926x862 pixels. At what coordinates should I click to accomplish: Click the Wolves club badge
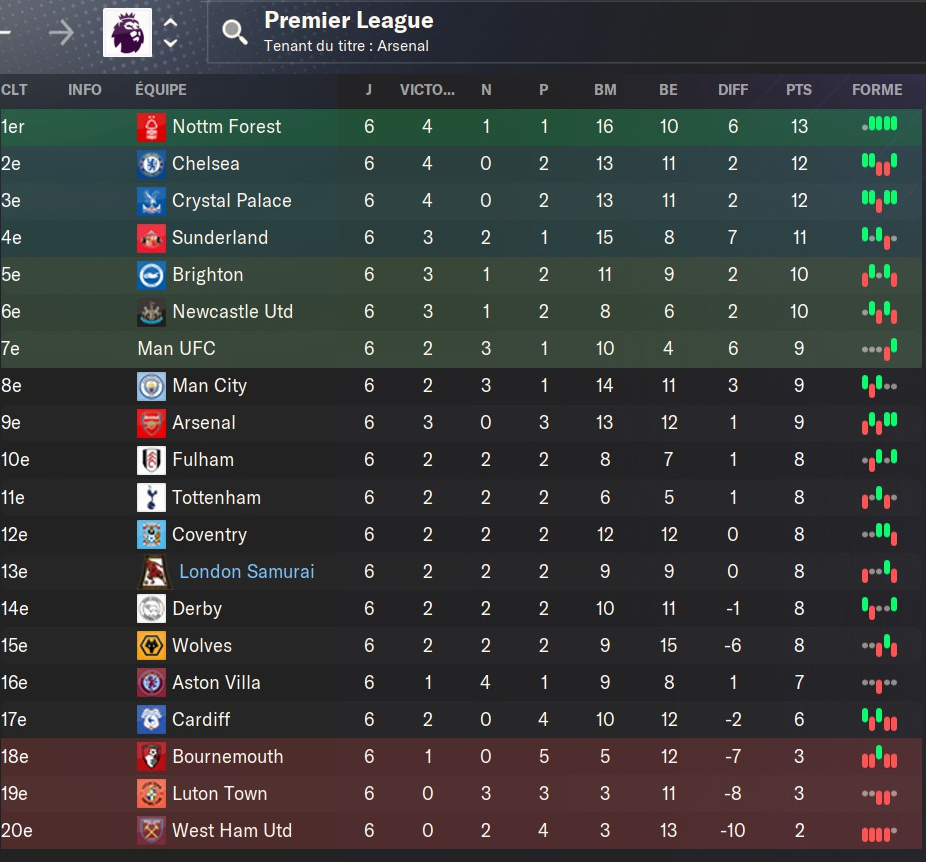click(151, 646)
